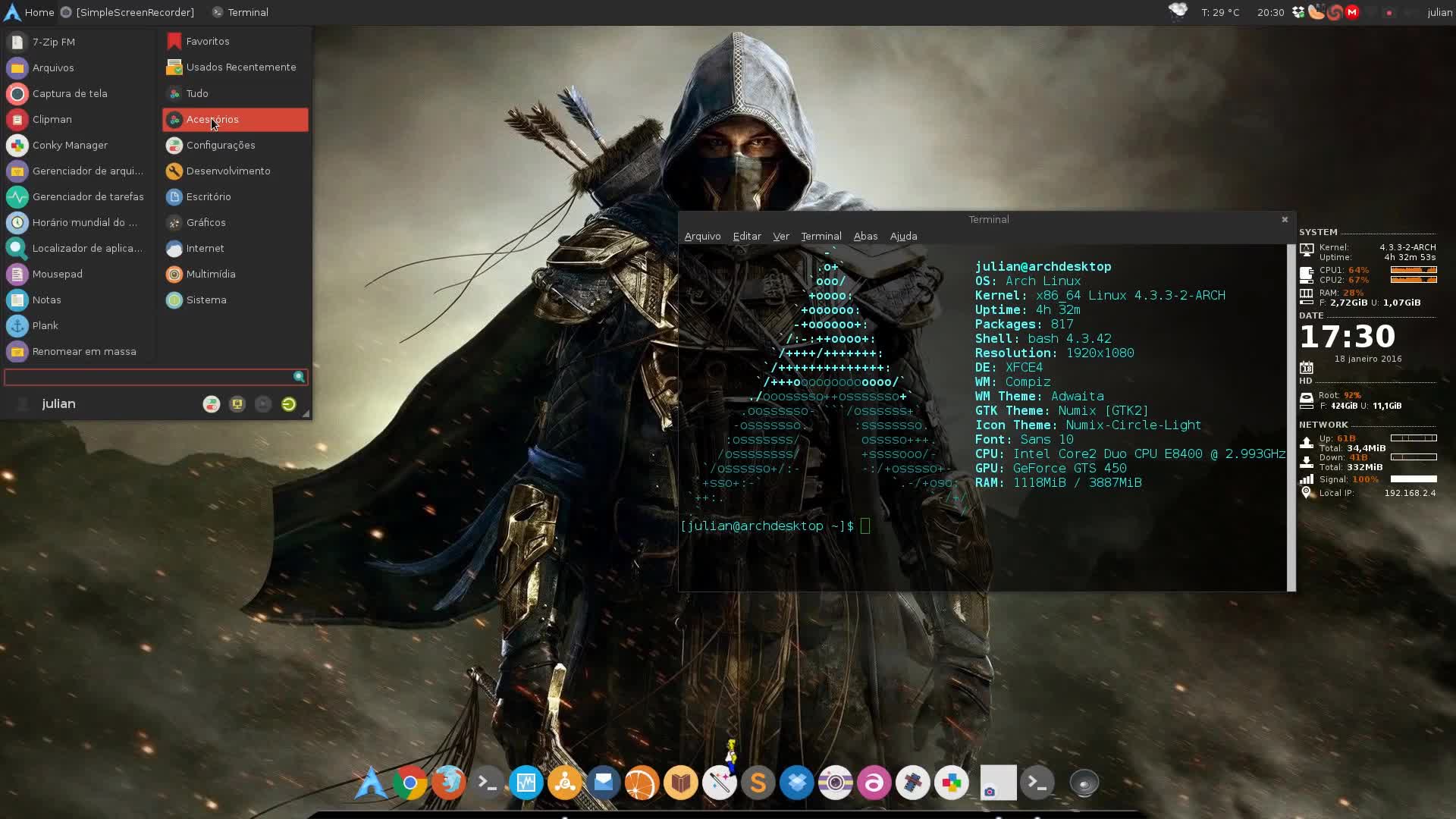Launch the orange slice app in dock
Image resolution: width=1456 pixels, height=819 pixels.
(x=642, y=783)
